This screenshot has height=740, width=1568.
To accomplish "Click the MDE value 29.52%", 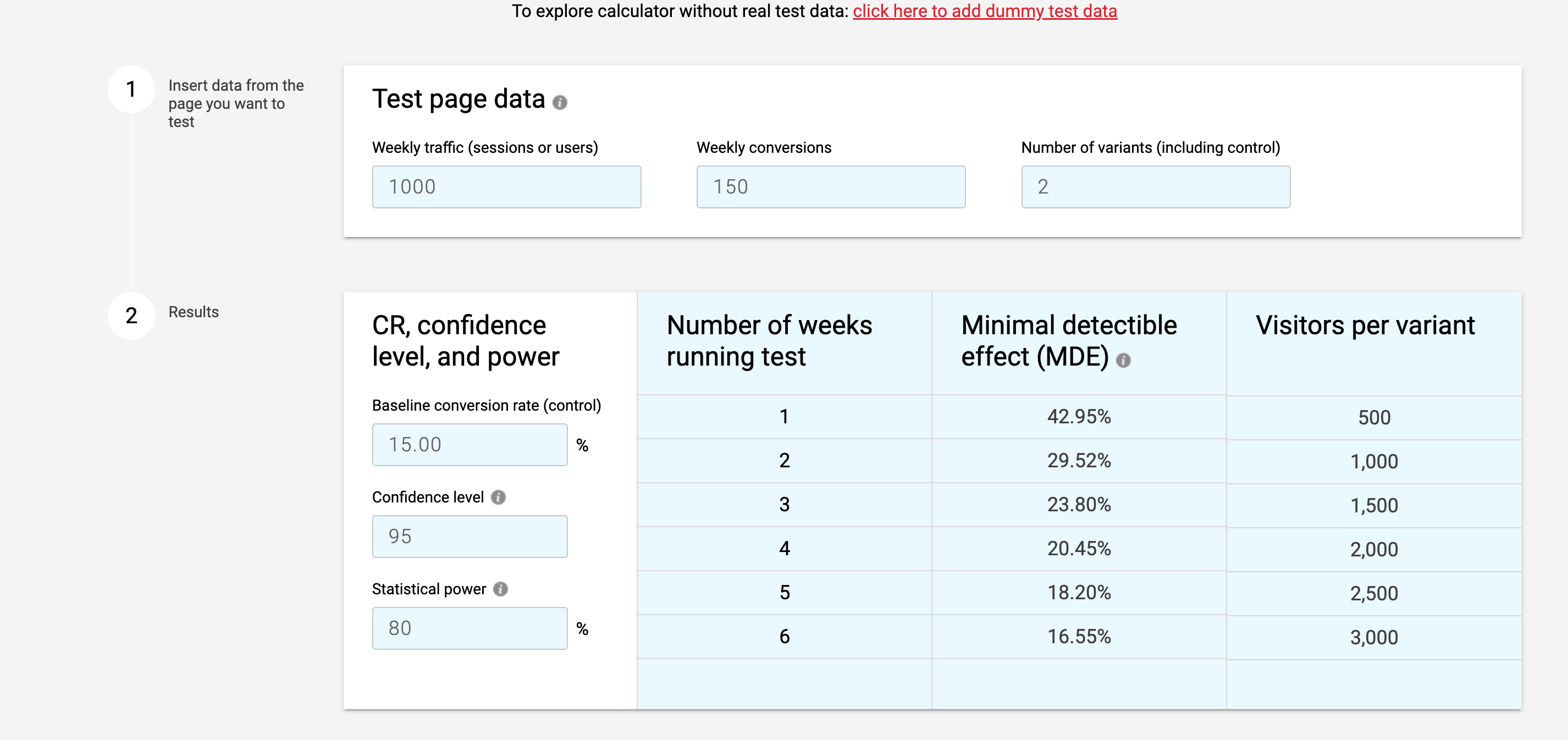I will (1079, 461).
